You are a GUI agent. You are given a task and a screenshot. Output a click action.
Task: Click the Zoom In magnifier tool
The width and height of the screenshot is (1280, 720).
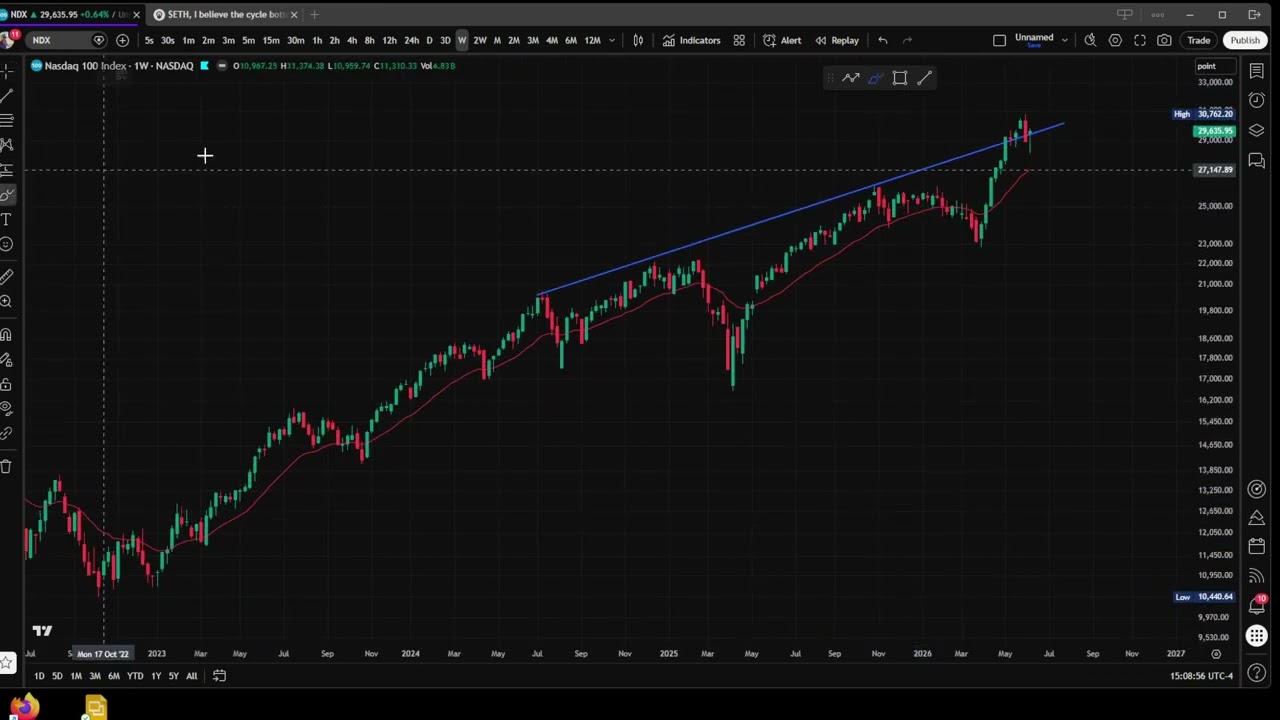point(6,301)
